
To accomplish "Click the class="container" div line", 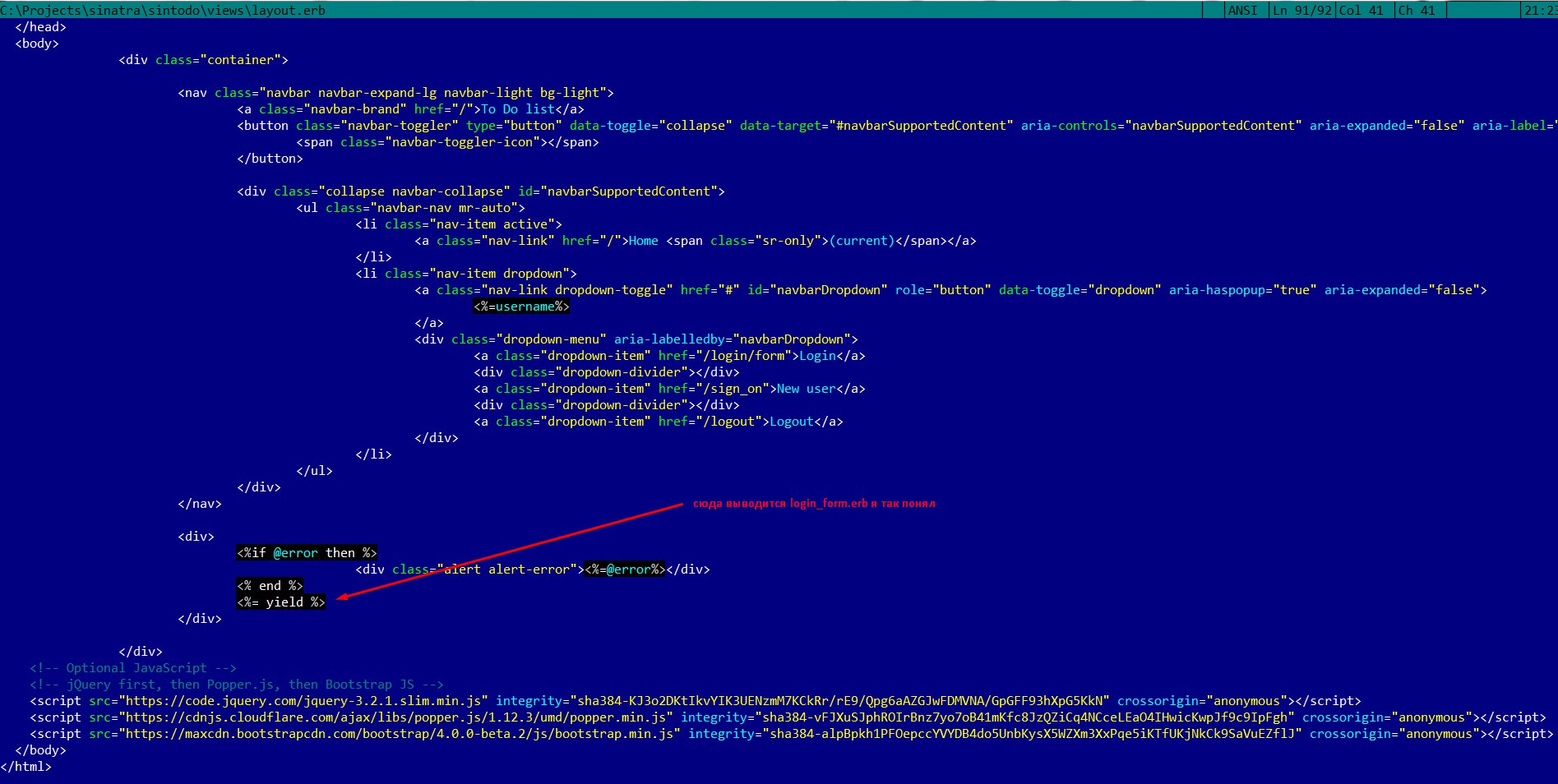I will pyautogui.click(x=203, y=60).
